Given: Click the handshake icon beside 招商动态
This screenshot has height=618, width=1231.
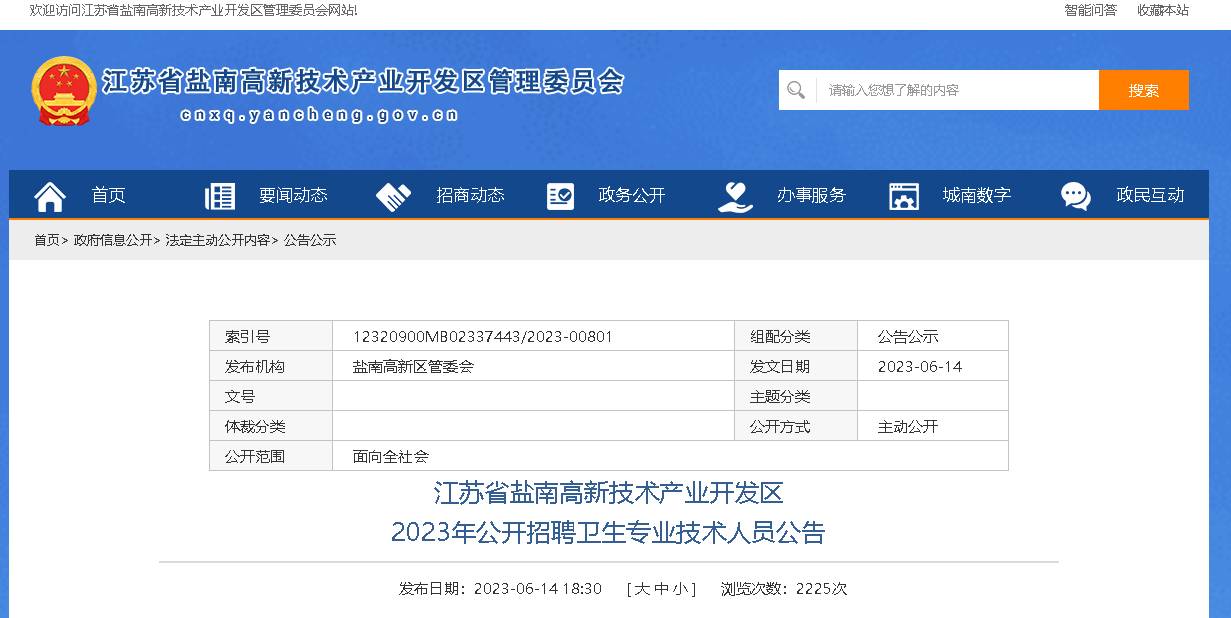Looking at the screenshot, I should (x=393, y=196).
